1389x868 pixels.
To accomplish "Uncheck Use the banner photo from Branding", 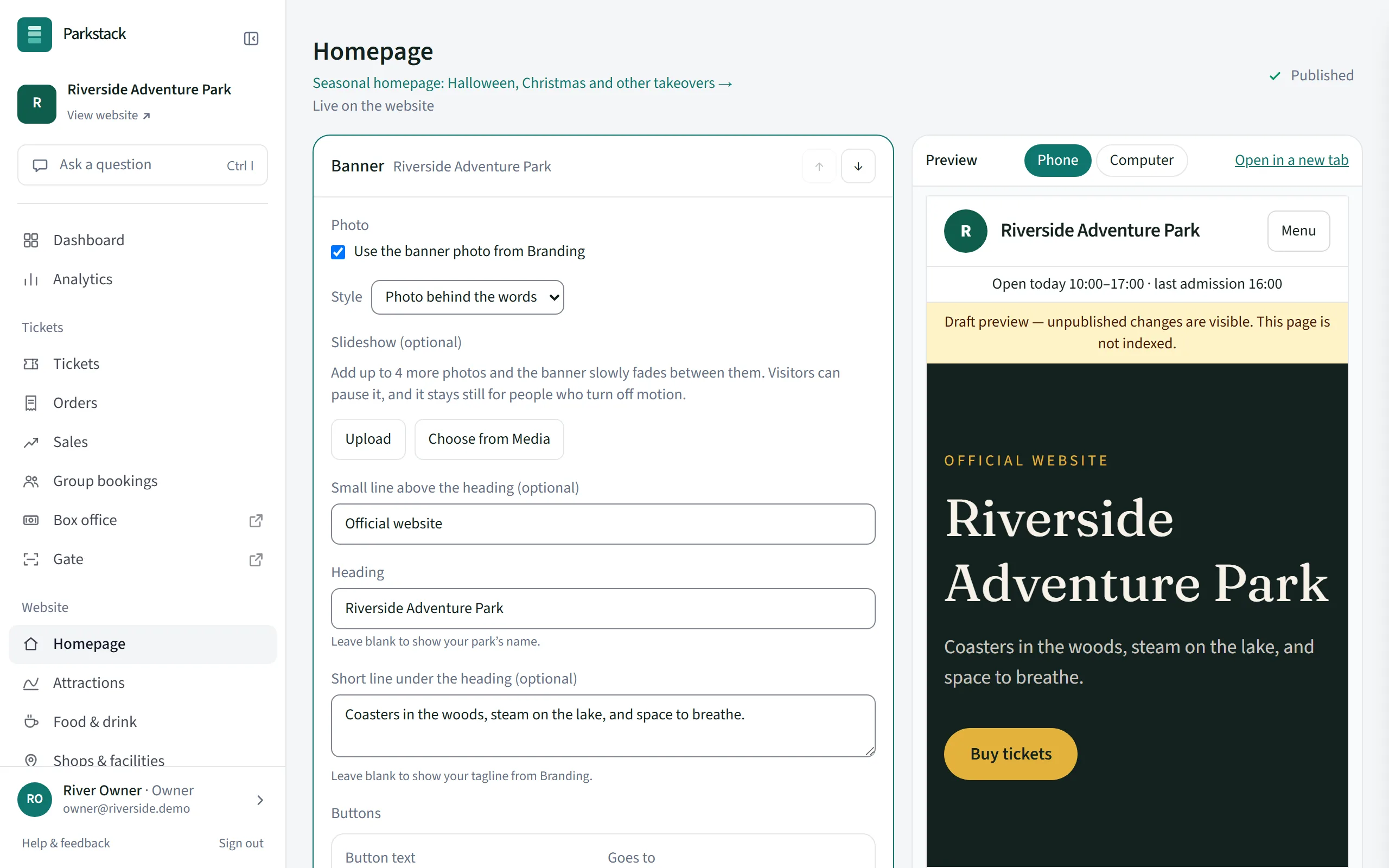I will click(338, 252).
